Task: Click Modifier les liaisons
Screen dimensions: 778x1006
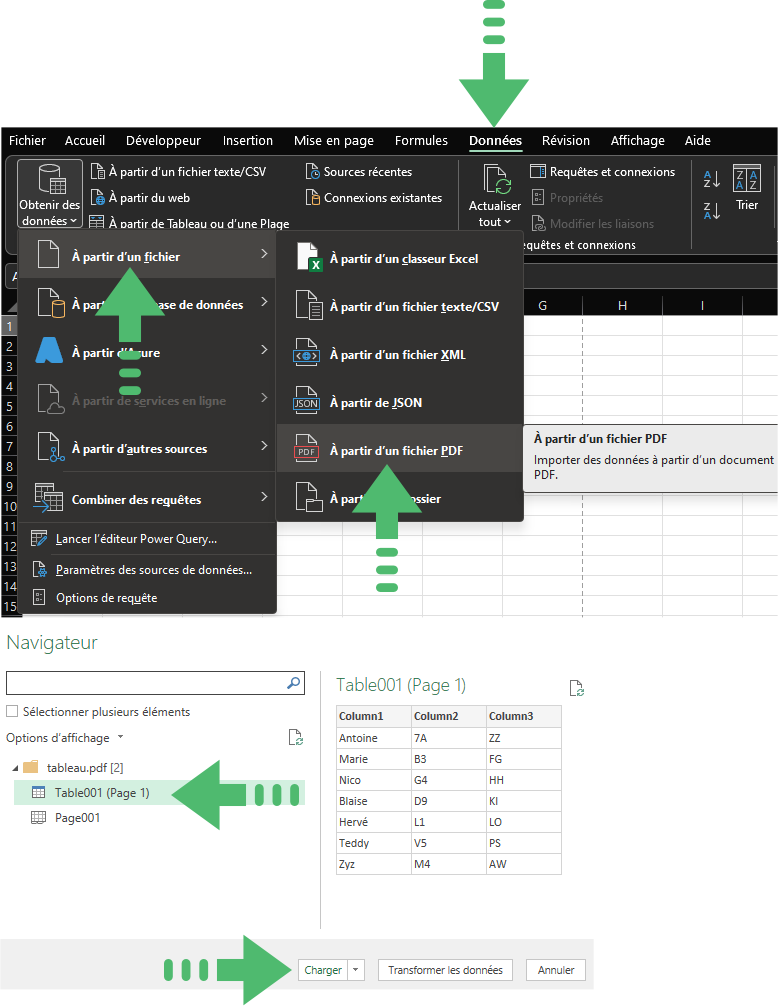Action: click(x=593, y=223)
